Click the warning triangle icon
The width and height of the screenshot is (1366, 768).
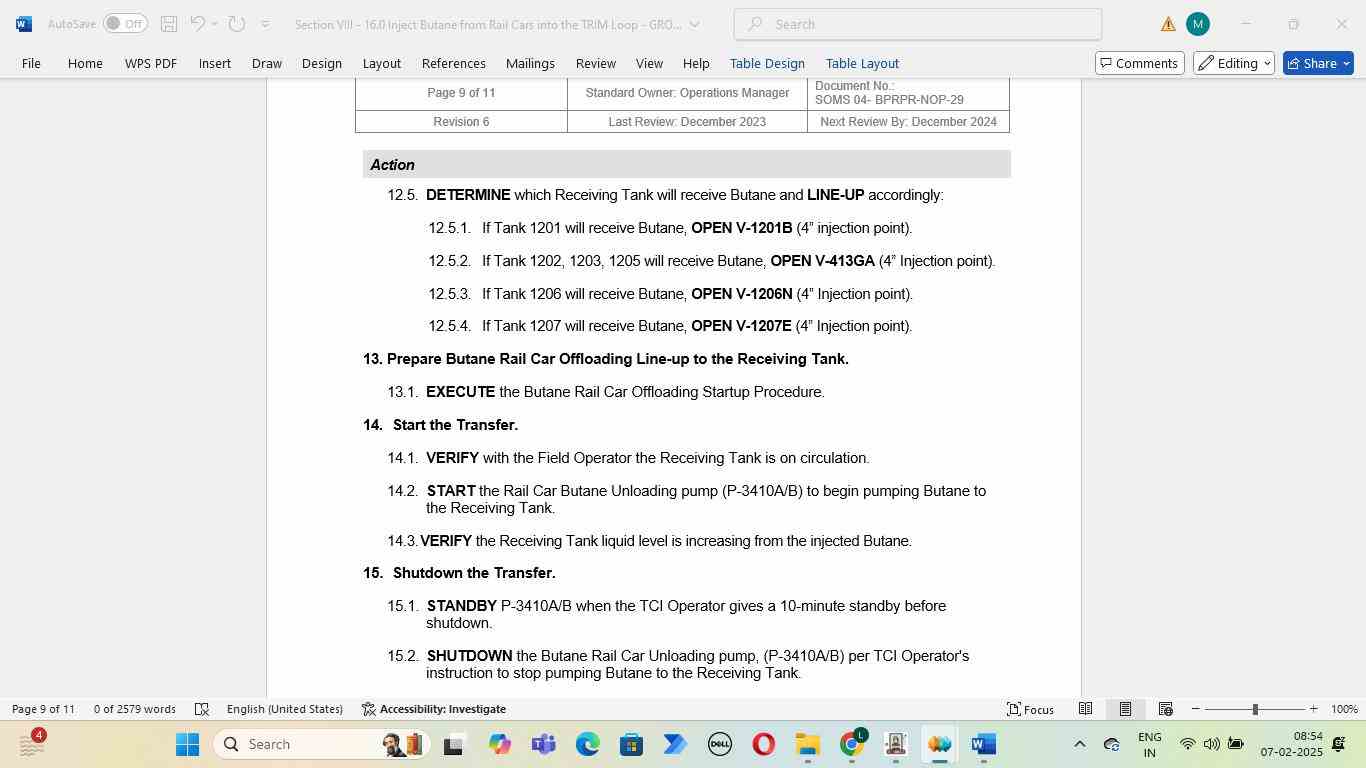click(x=1168, y=24)
